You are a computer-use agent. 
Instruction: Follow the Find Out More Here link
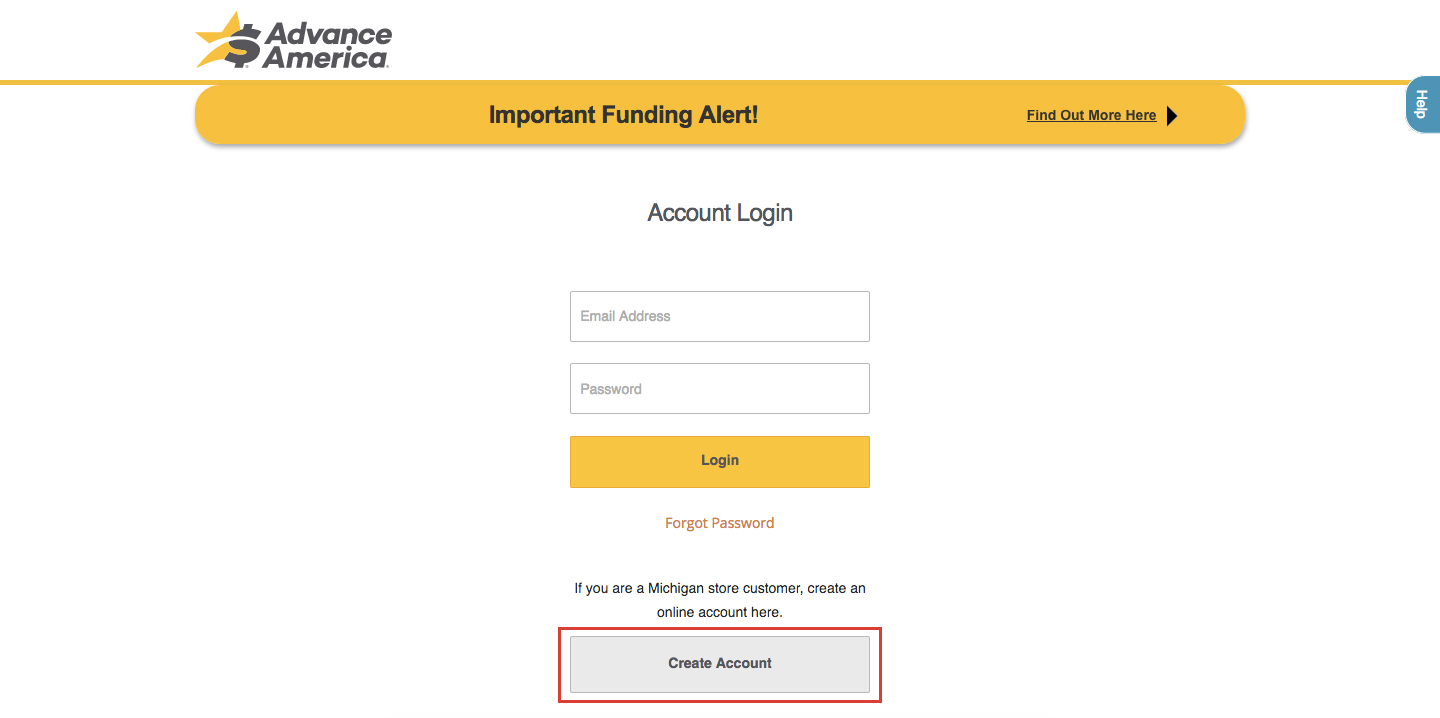[1091, 116]
